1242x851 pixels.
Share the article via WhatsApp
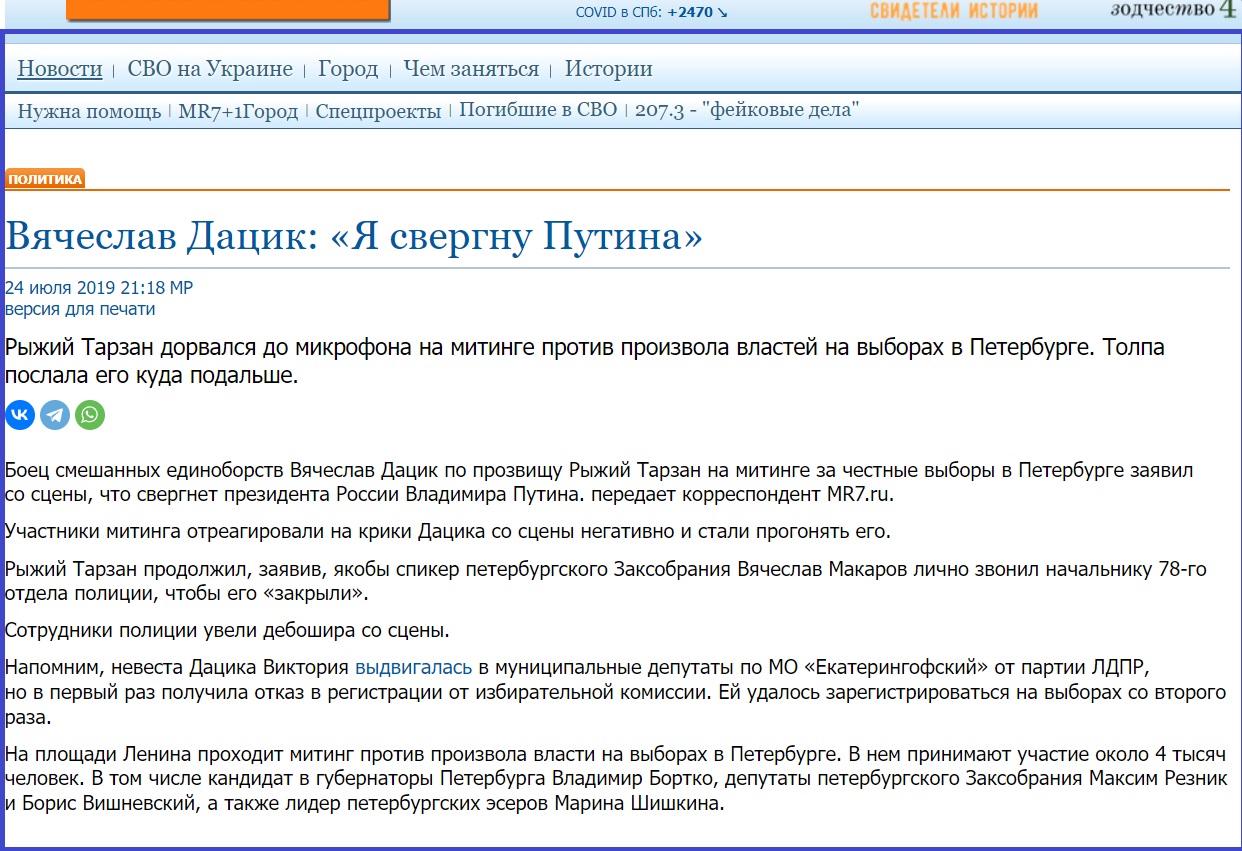[x=90, y=415]
